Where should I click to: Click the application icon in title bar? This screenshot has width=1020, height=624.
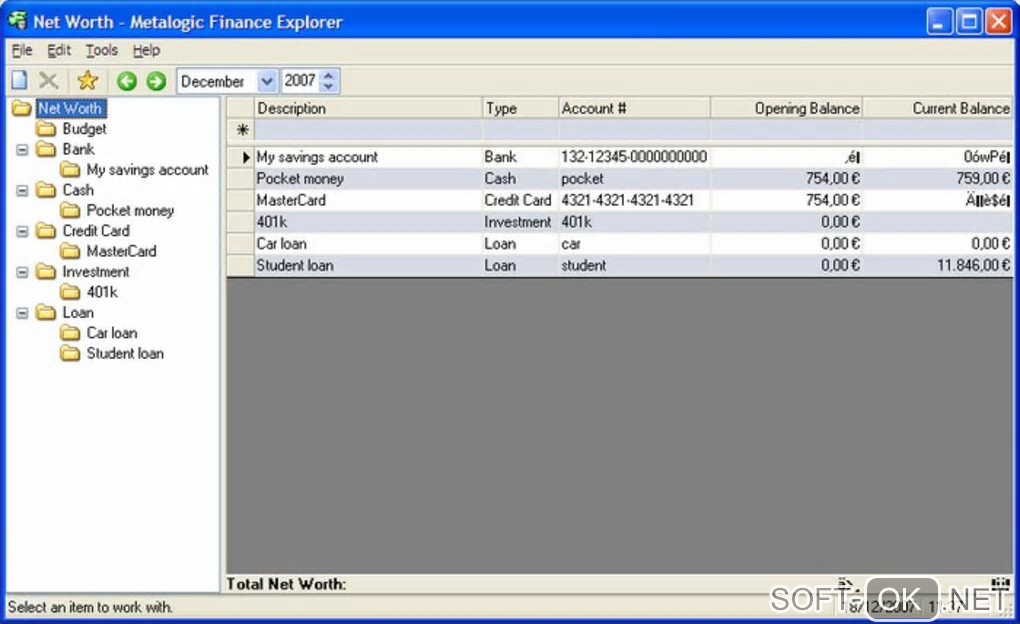click(x=18, y=21)
